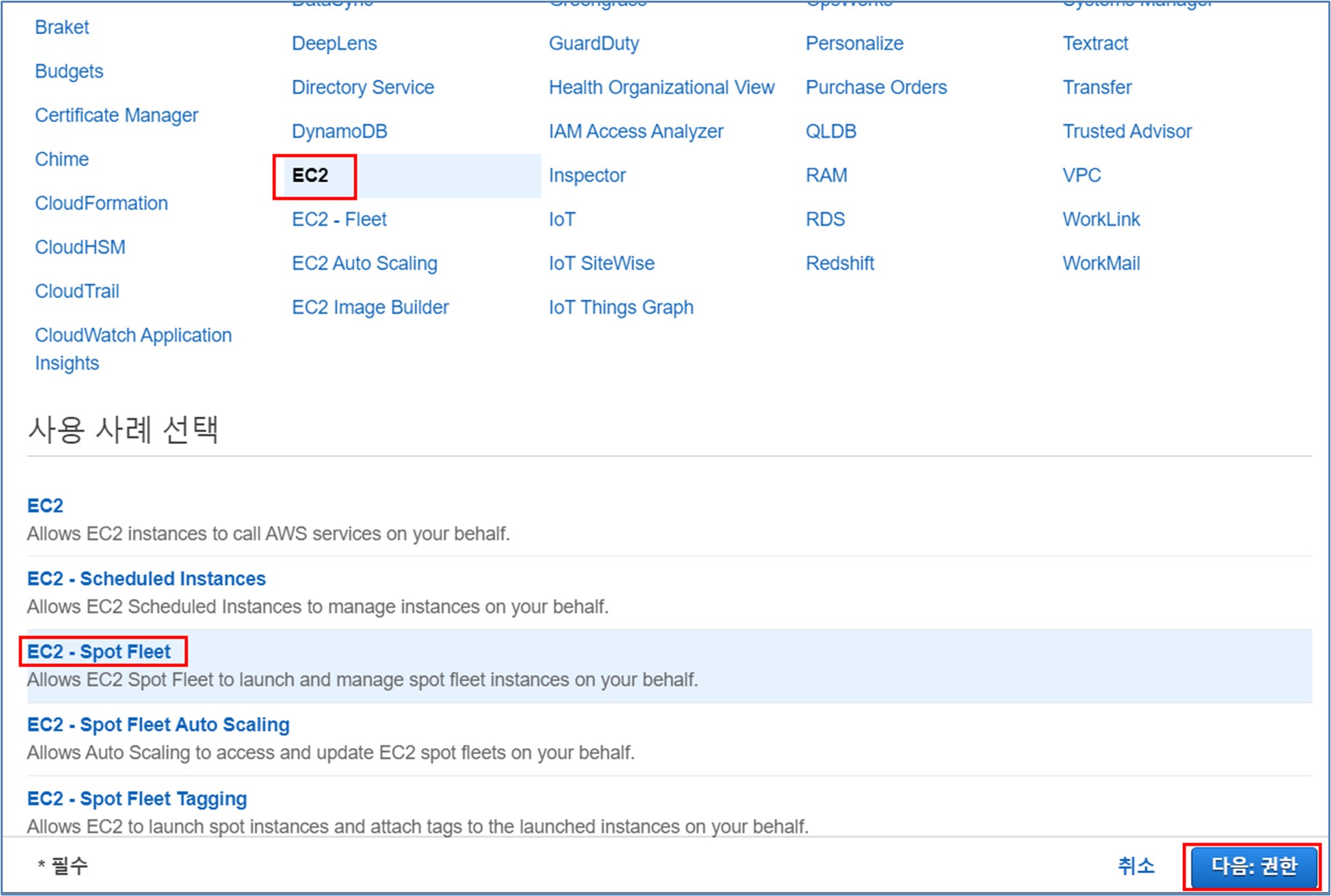Select the GuardDuty service
Image resolution: width=1331 pixels, height=896 pixels.
(593, 44)
